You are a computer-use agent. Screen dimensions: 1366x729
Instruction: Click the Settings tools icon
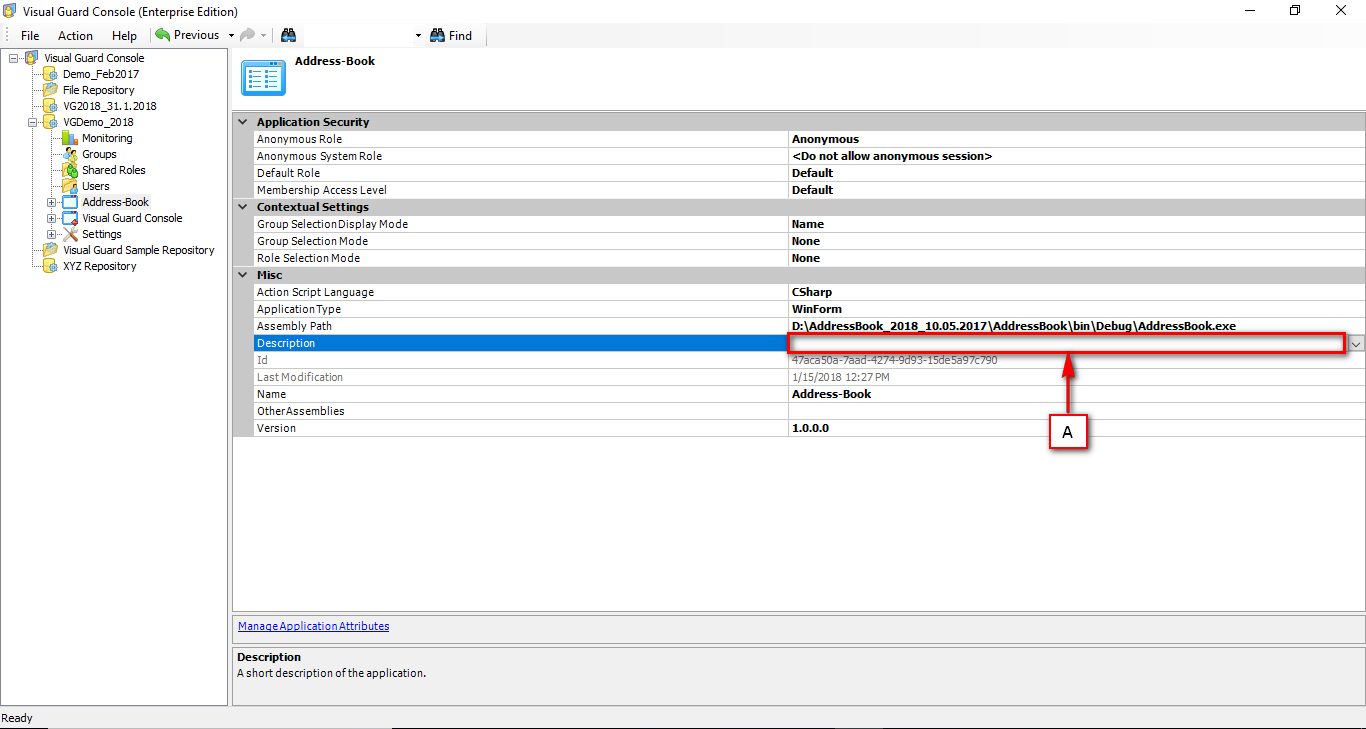click(x=70, y=234)
